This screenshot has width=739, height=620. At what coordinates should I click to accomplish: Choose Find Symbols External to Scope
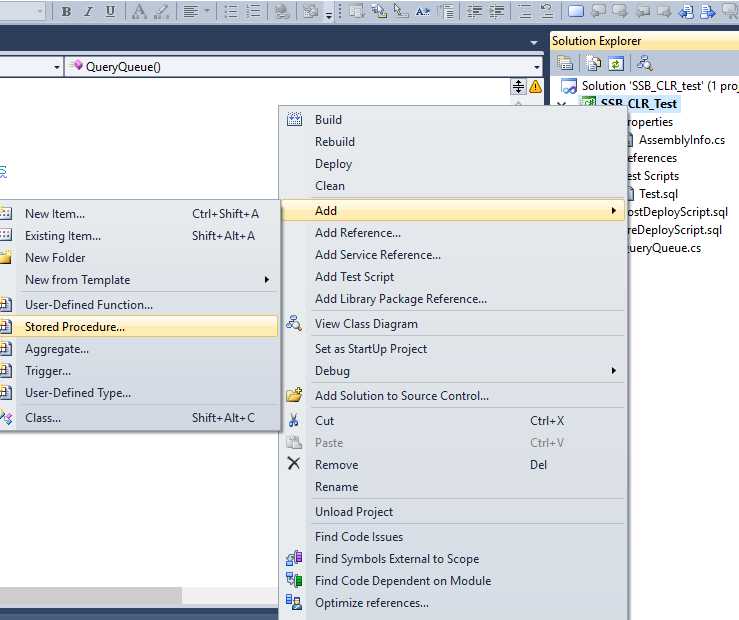point(453,559)
